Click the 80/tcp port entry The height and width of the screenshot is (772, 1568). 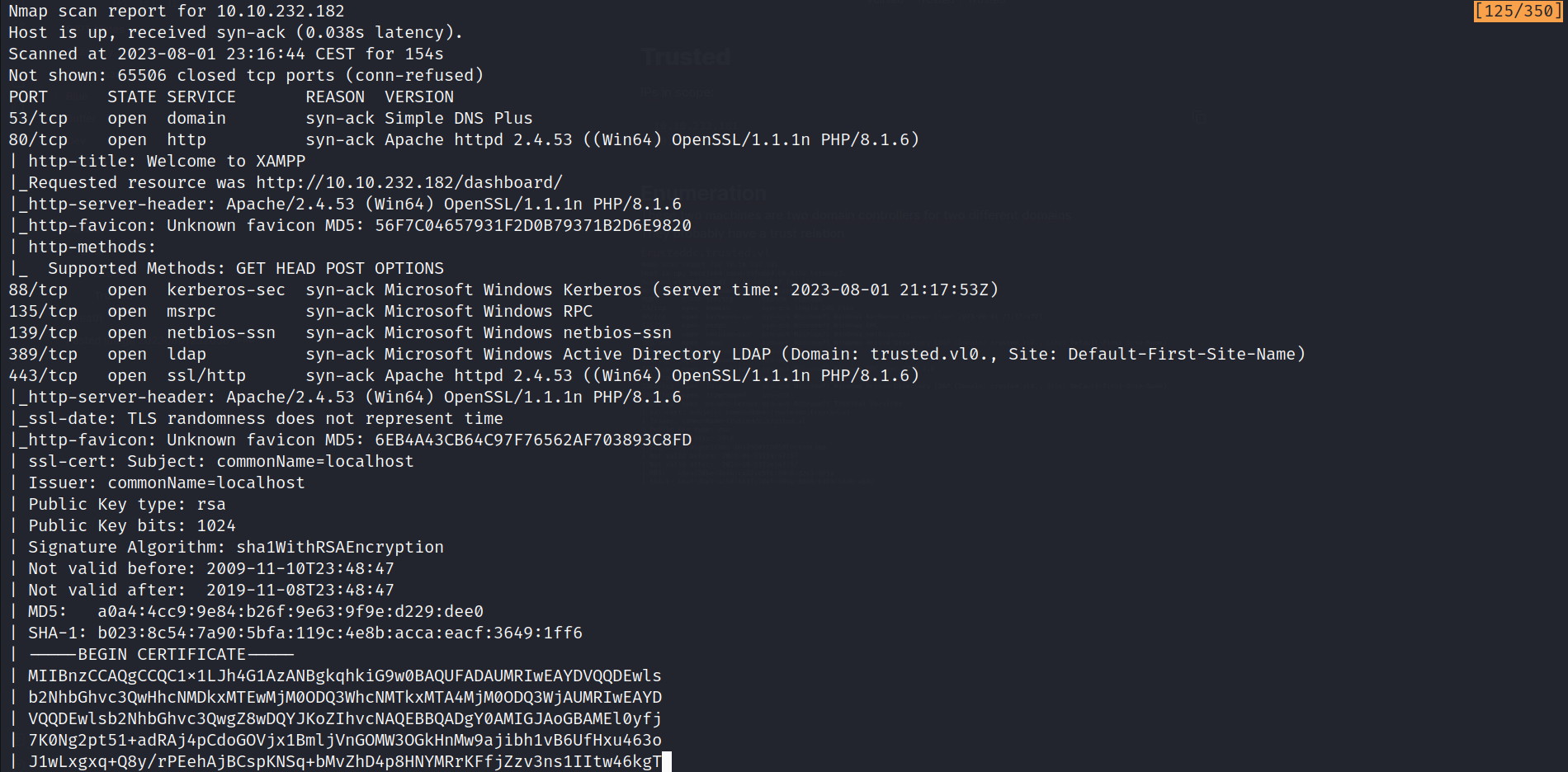(x=38, y=139)
